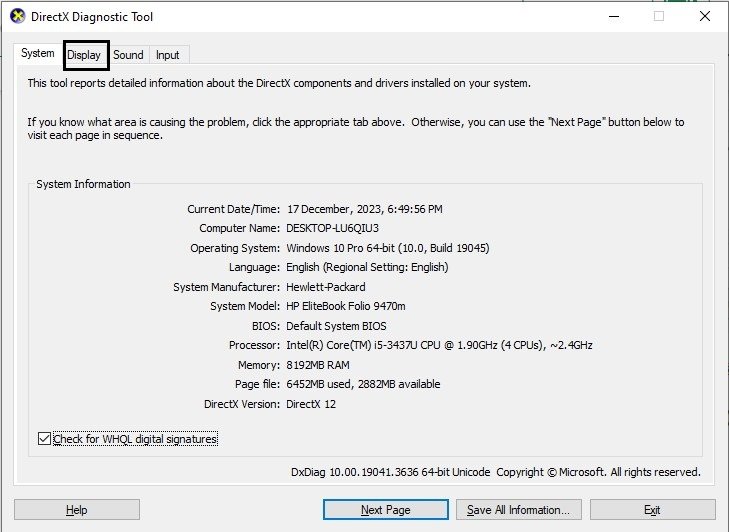This screenshot has width=729, height=532.
Task: Click the DirectX Version: field label
Action: (x=242, y=404)
